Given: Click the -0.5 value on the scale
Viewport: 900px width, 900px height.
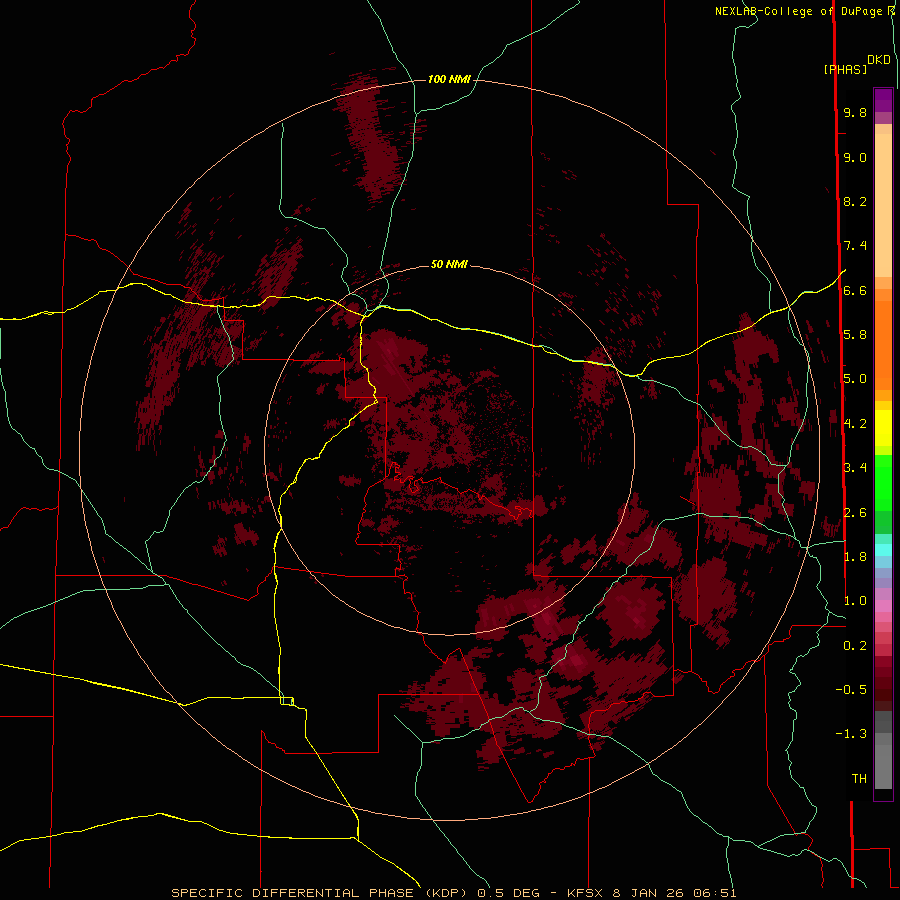Looking at the screenshot, I should click(851, 690).
